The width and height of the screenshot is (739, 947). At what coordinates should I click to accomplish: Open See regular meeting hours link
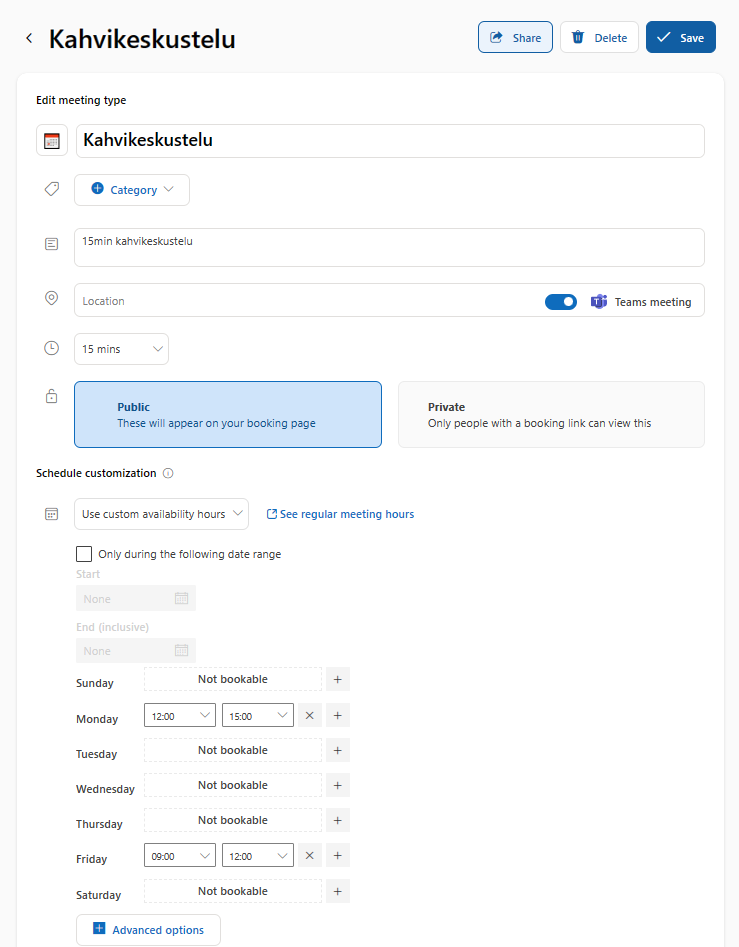pos(341,514)
